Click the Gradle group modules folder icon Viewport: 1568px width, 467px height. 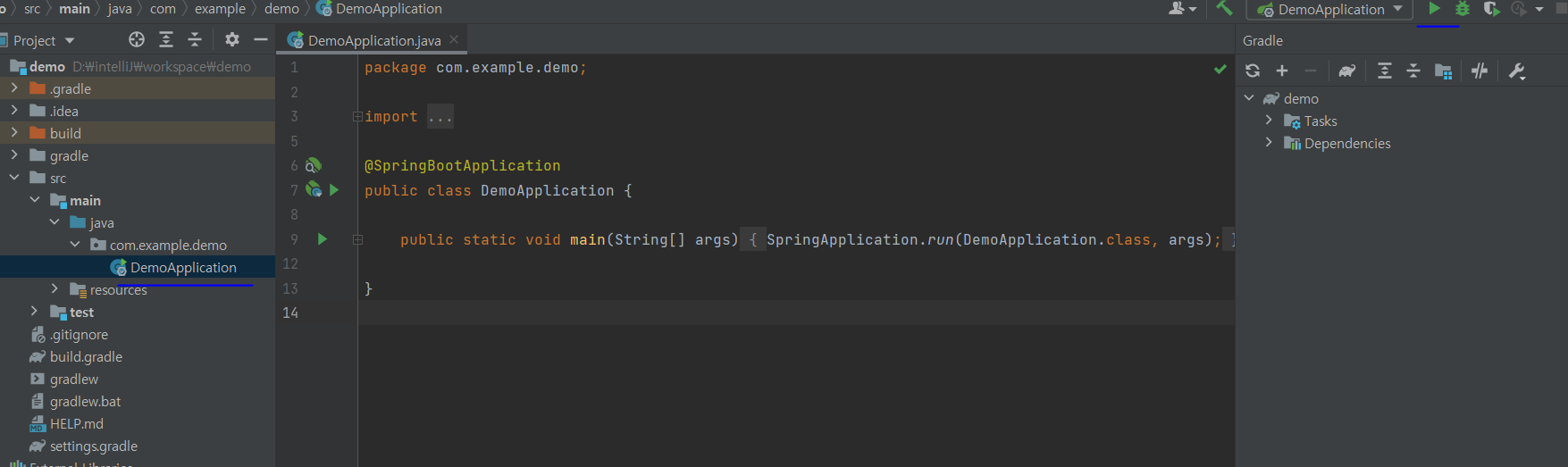click(x=1443, y=71)
